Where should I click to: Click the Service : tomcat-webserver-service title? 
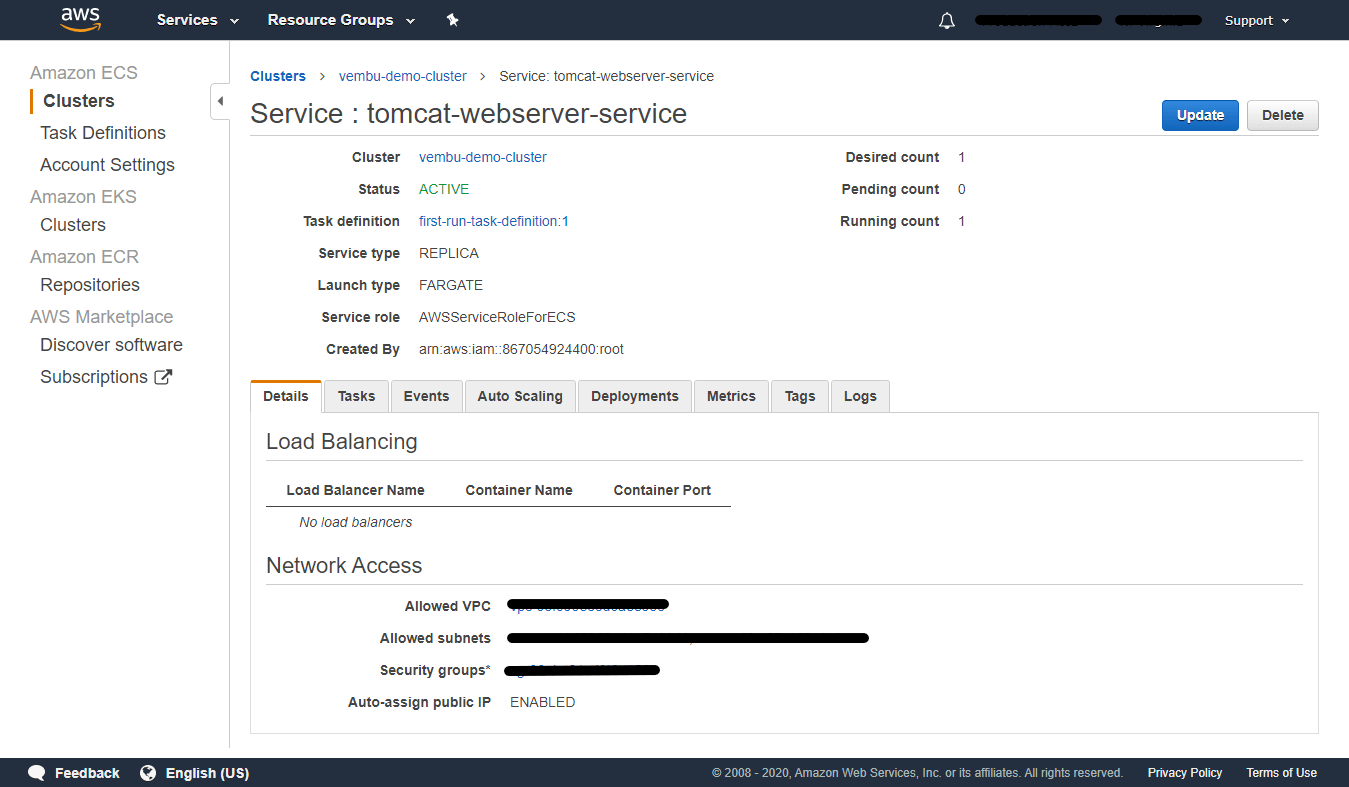pyautogui.click(x=468, y=114)
